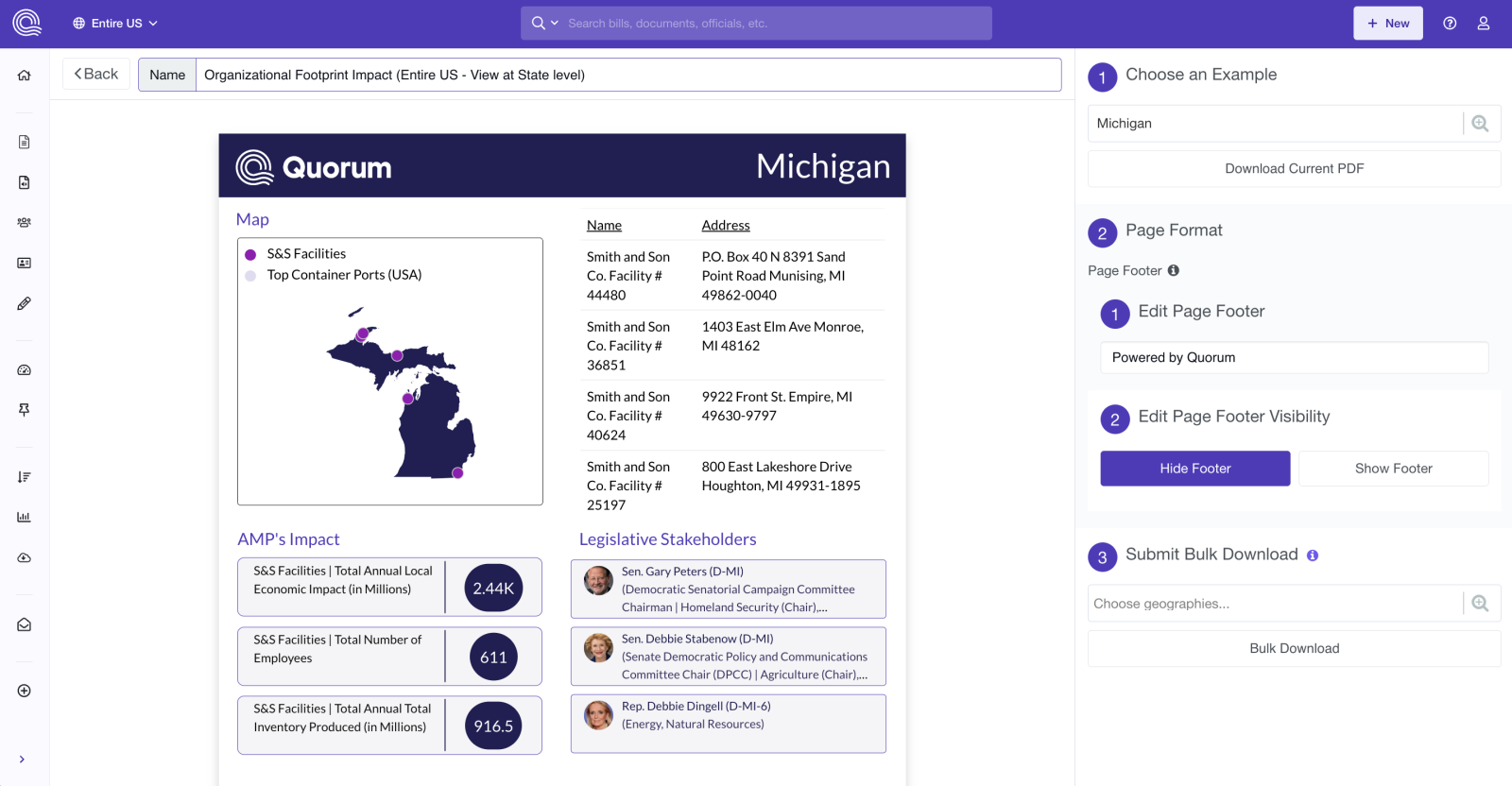Click the home icon in the sidebar
This screenshot has height=786, width=1512.
(x=25, y=76)
